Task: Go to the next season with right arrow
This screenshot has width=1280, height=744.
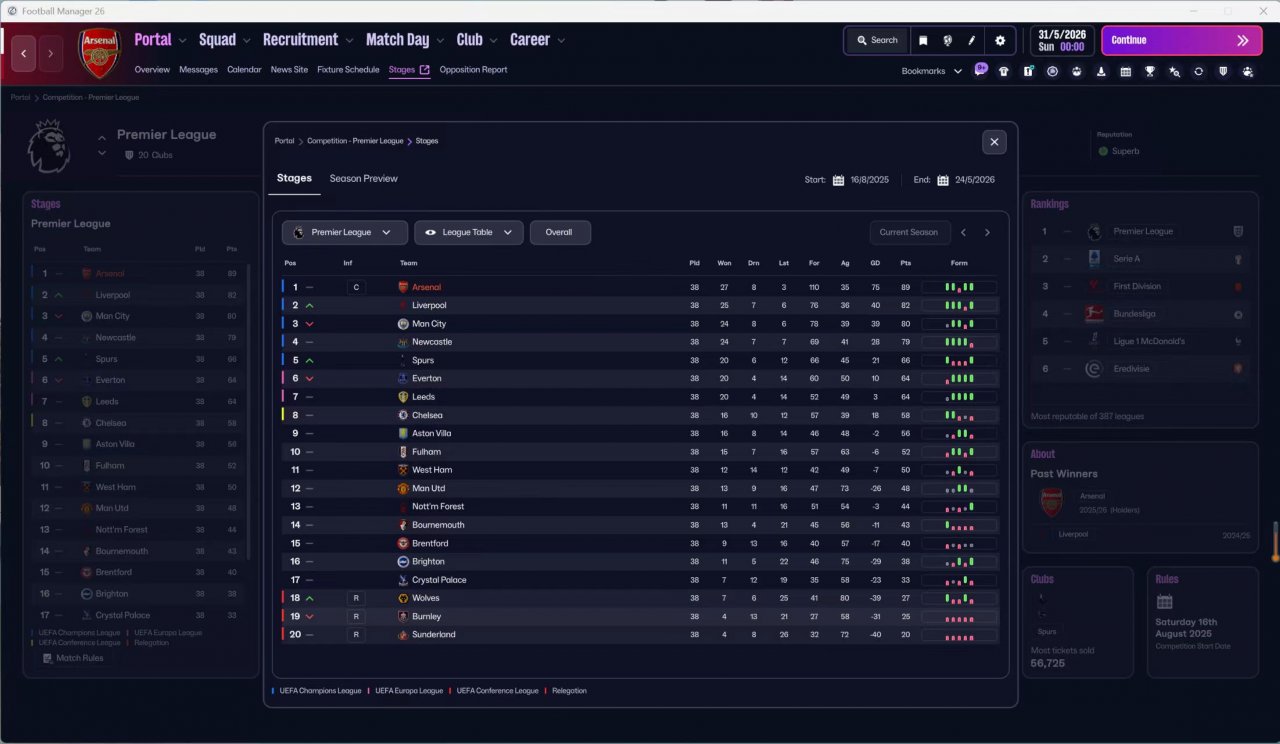Action: pyautogui.click(x=987, y=233)
